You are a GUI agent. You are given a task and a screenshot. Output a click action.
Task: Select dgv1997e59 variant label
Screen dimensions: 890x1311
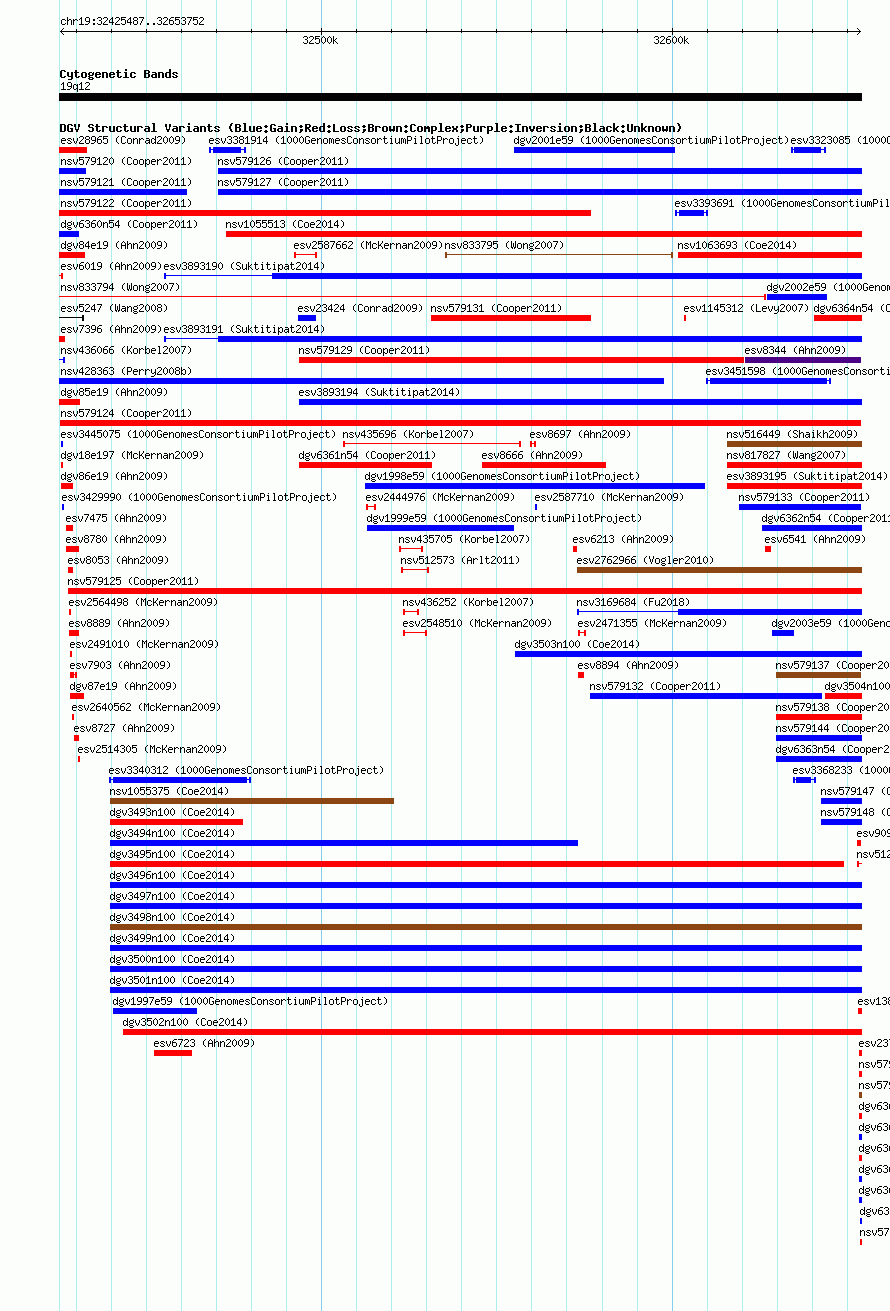click(x=250, y=1001)
